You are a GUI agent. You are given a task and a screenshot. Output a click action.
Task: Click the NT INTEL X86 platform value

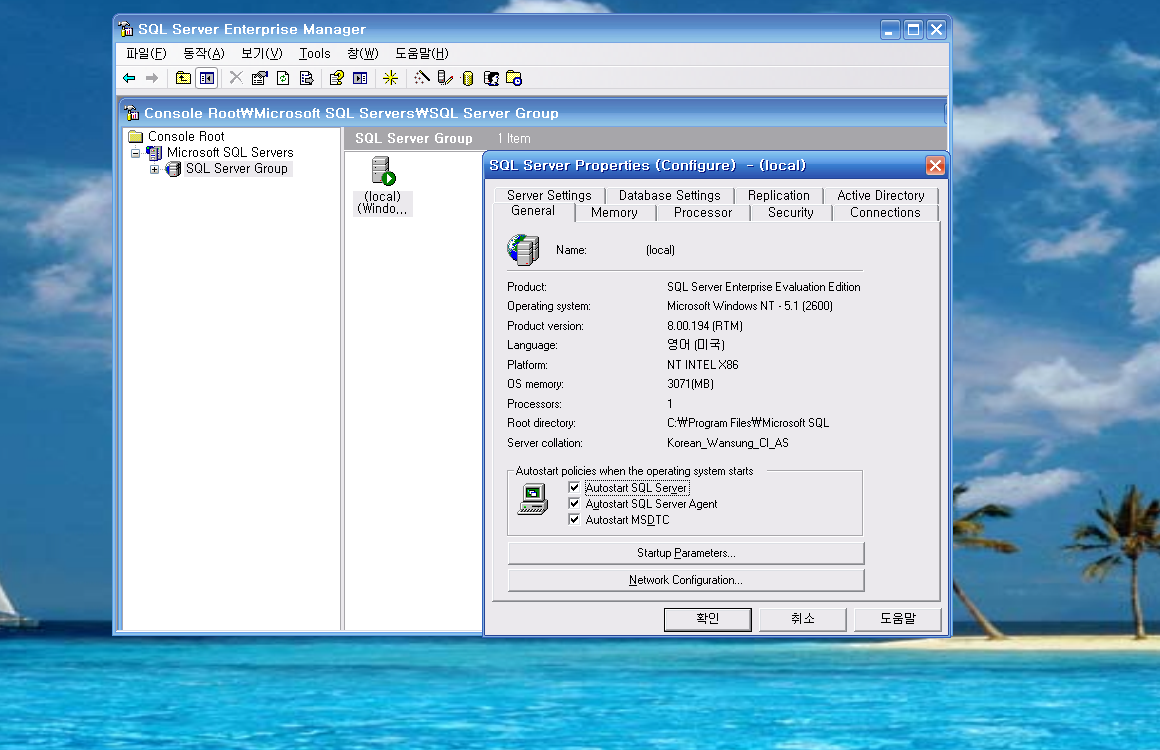(x=703, y=365)
